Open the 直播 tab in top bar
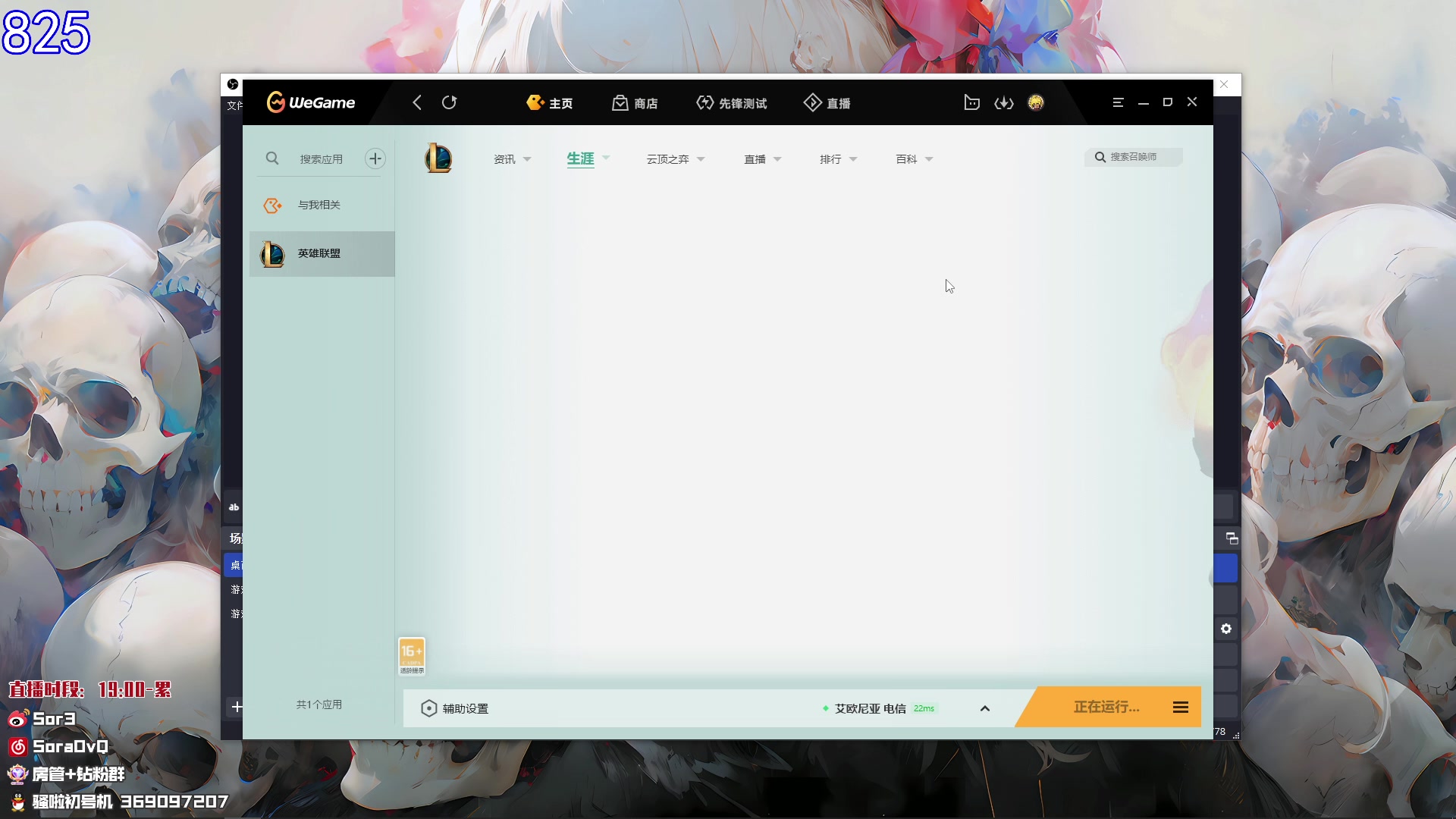This screenshot has width=1456, height=819. [x=827, y=103]
